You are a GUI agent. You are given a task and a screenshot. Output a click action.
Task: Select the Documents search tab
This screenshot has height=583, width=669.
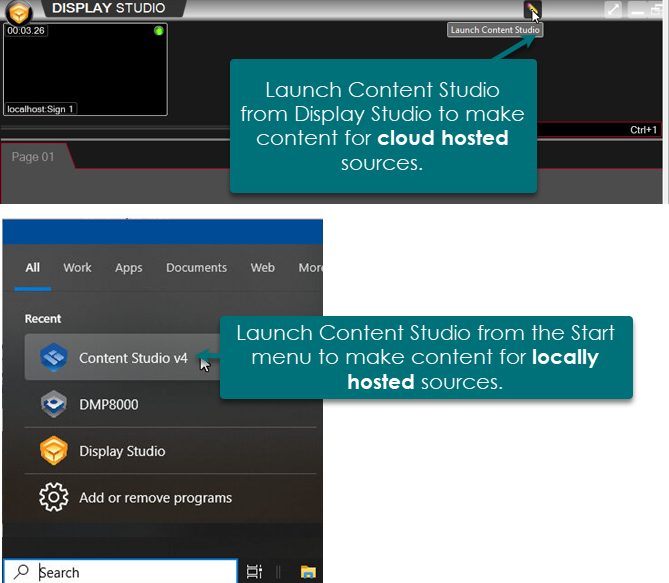pos(196,268)
